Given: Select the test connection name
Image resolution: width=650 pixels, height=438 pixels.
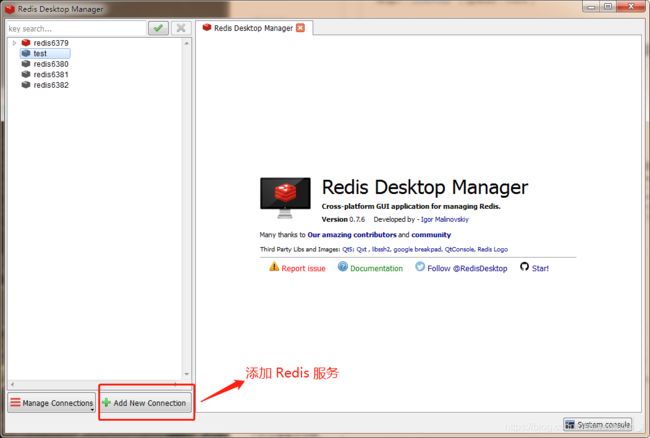Looking at the screenshot, I should 40,53.
